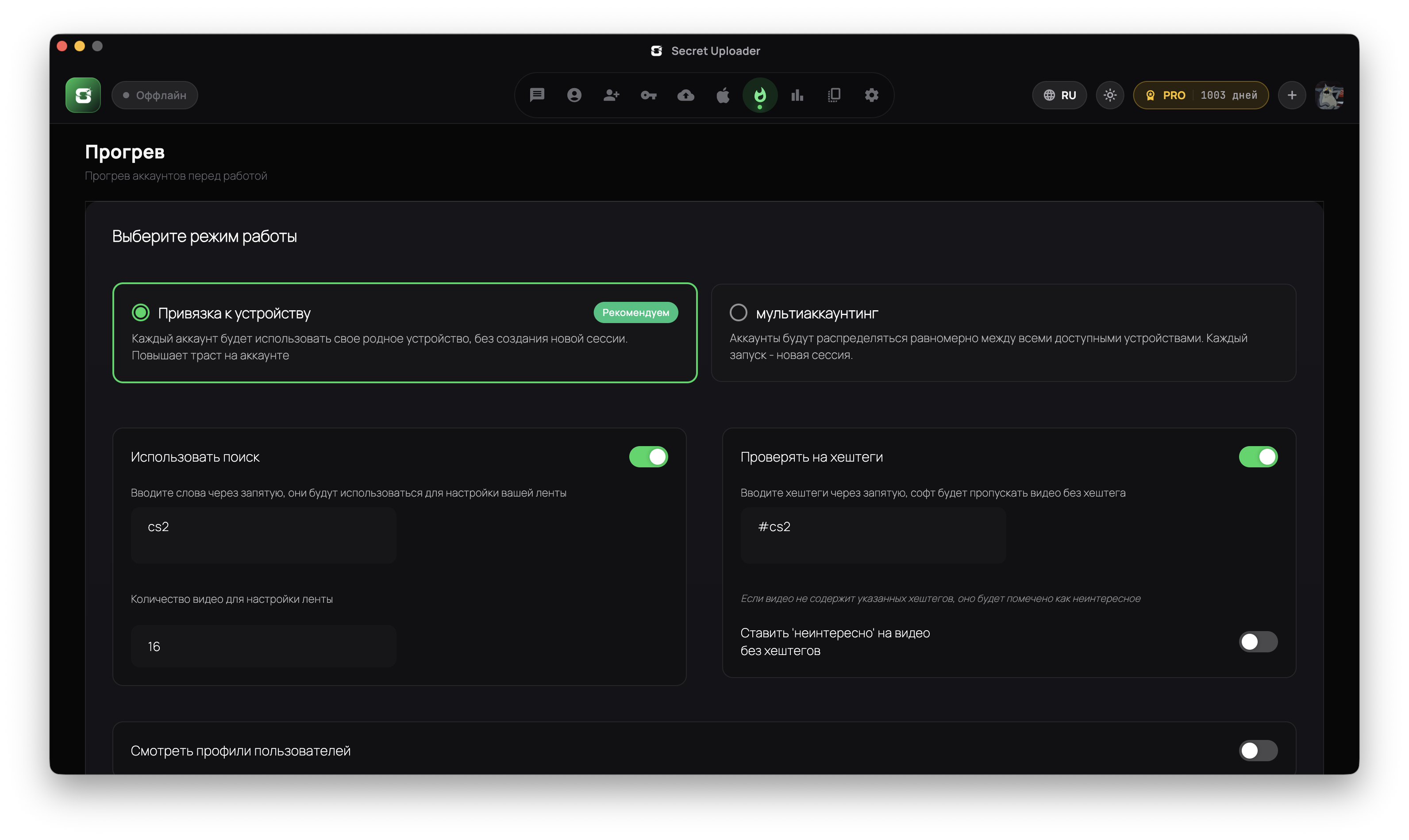Viewport: 1409px width, 840px height.
Task: Open the settings gear icon in toolbar
Action: point(871,95)
